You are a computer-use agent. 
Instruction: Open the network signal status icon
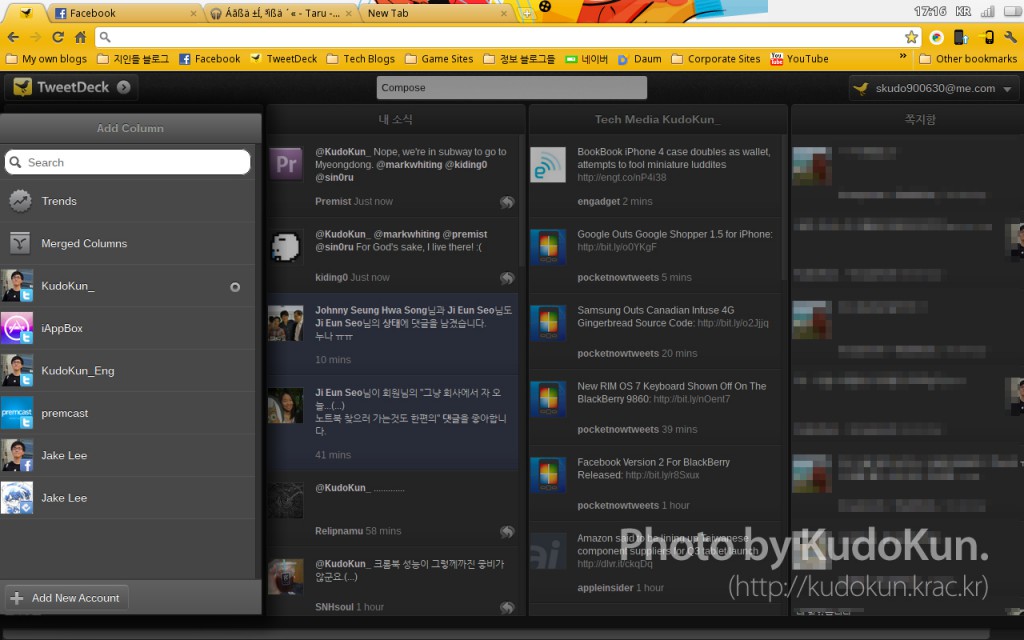click(987, 11)
